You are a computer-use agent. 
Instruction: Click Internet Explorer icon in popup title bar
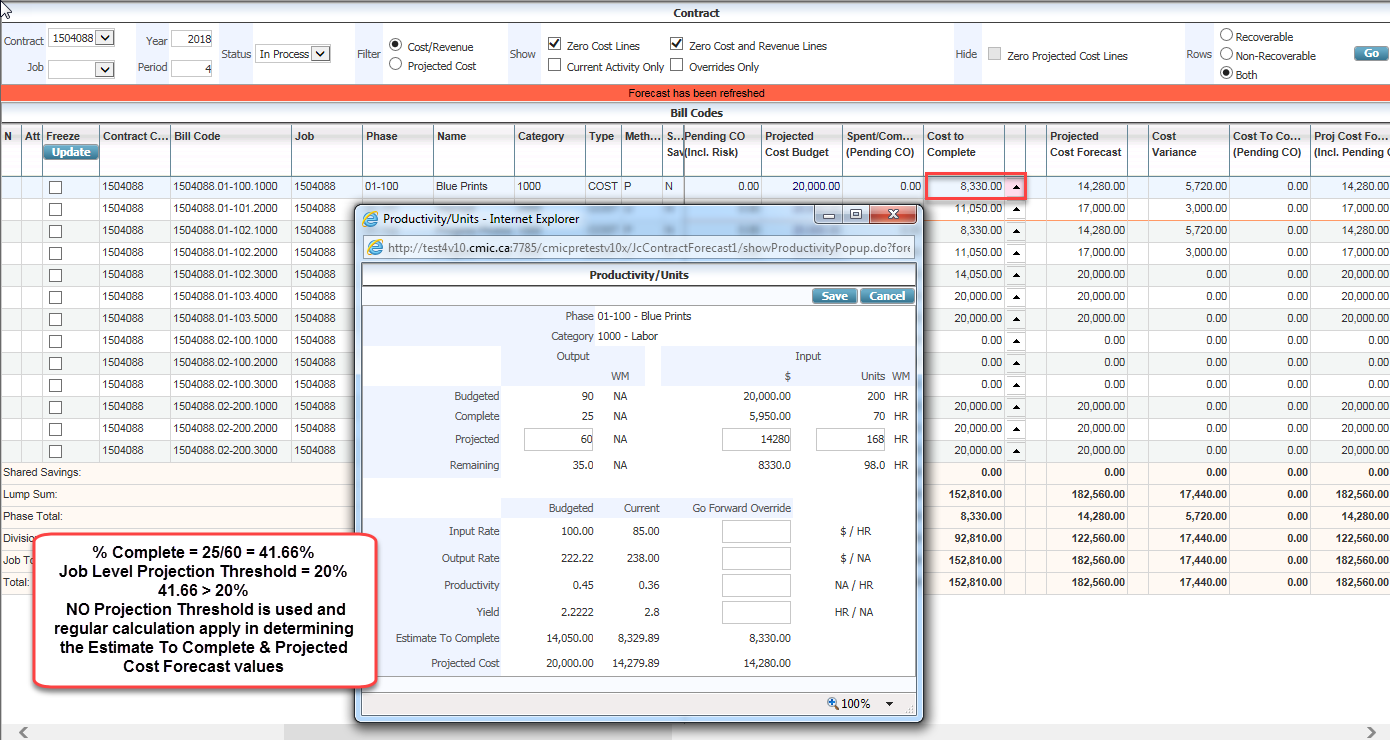pyautogui.click(x=370, y=218)
